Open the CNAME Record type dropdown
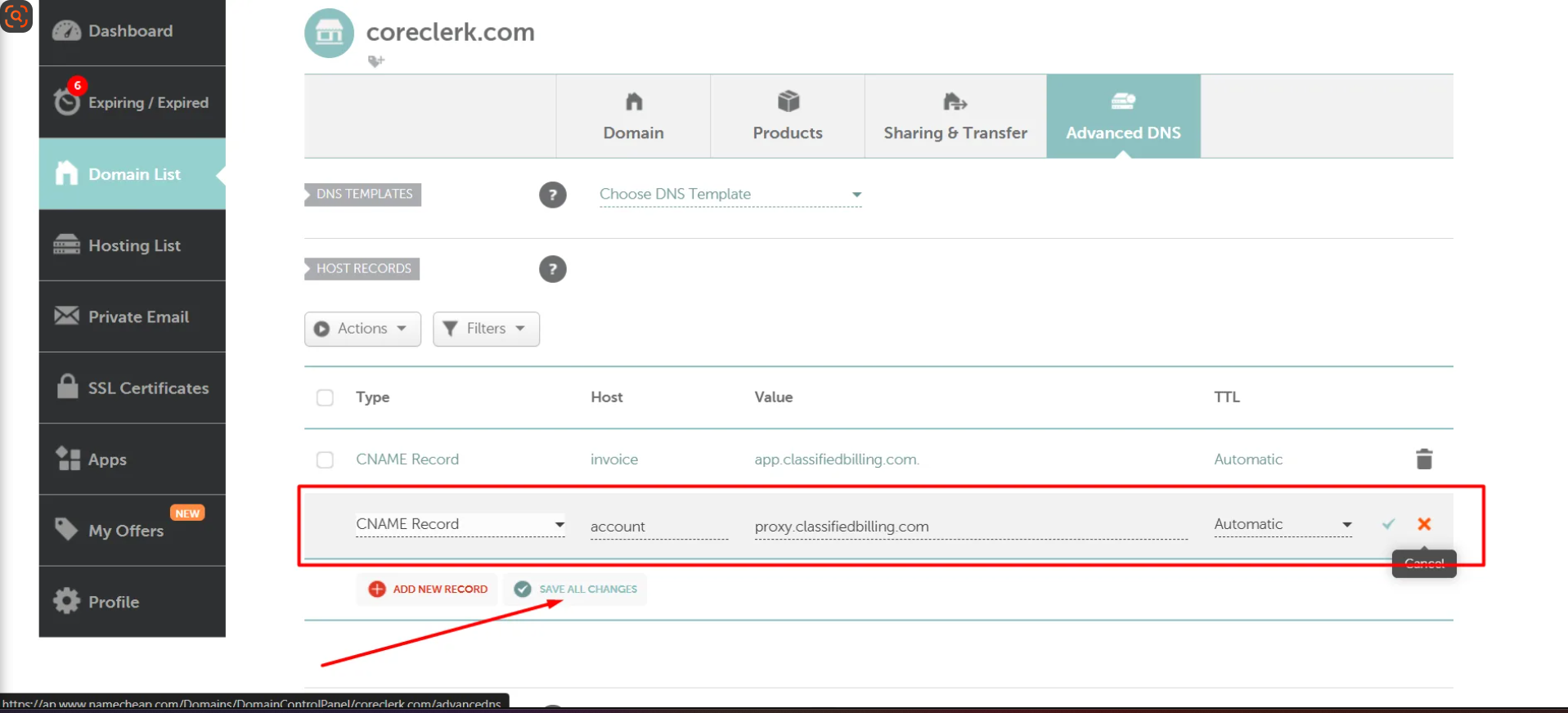1568x713 pixels. (460, 524)
